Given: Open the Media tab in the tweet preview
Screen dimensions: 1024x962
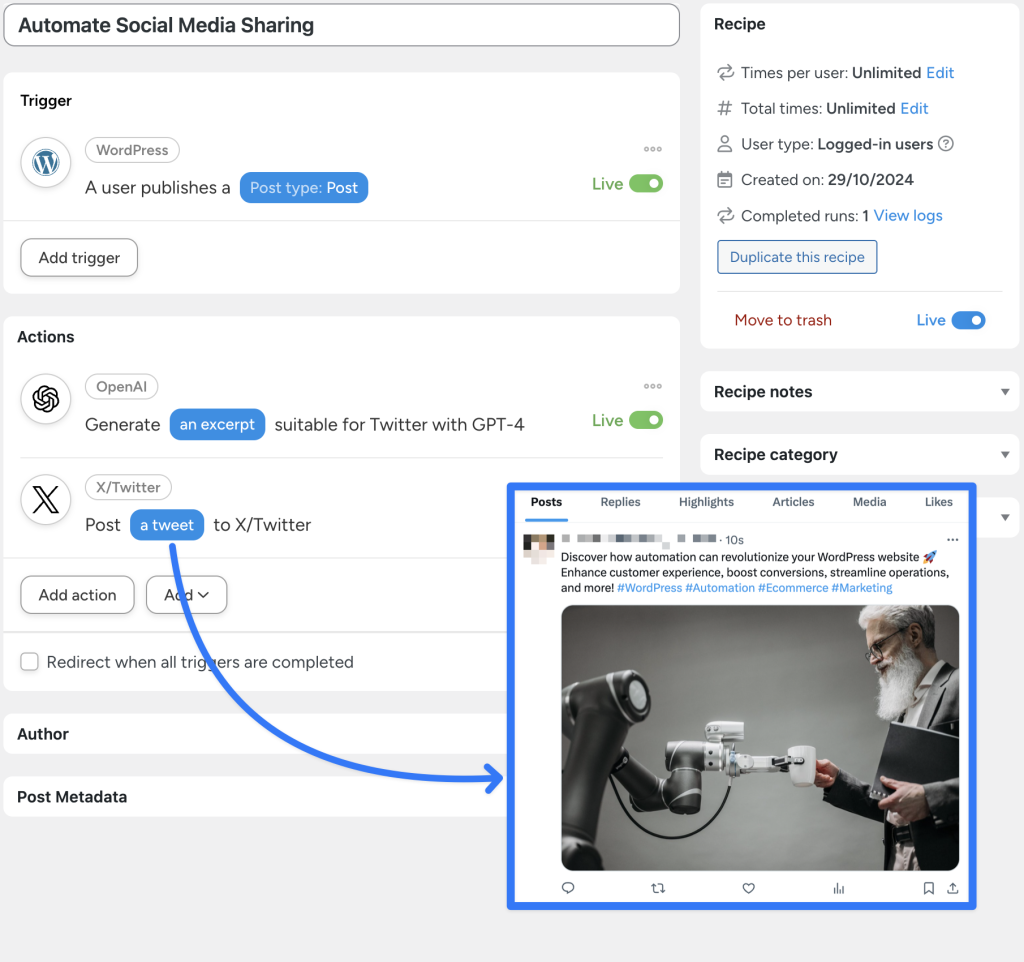Looking at the screenshot, I should pyautogui.click(x=869, y=502).
